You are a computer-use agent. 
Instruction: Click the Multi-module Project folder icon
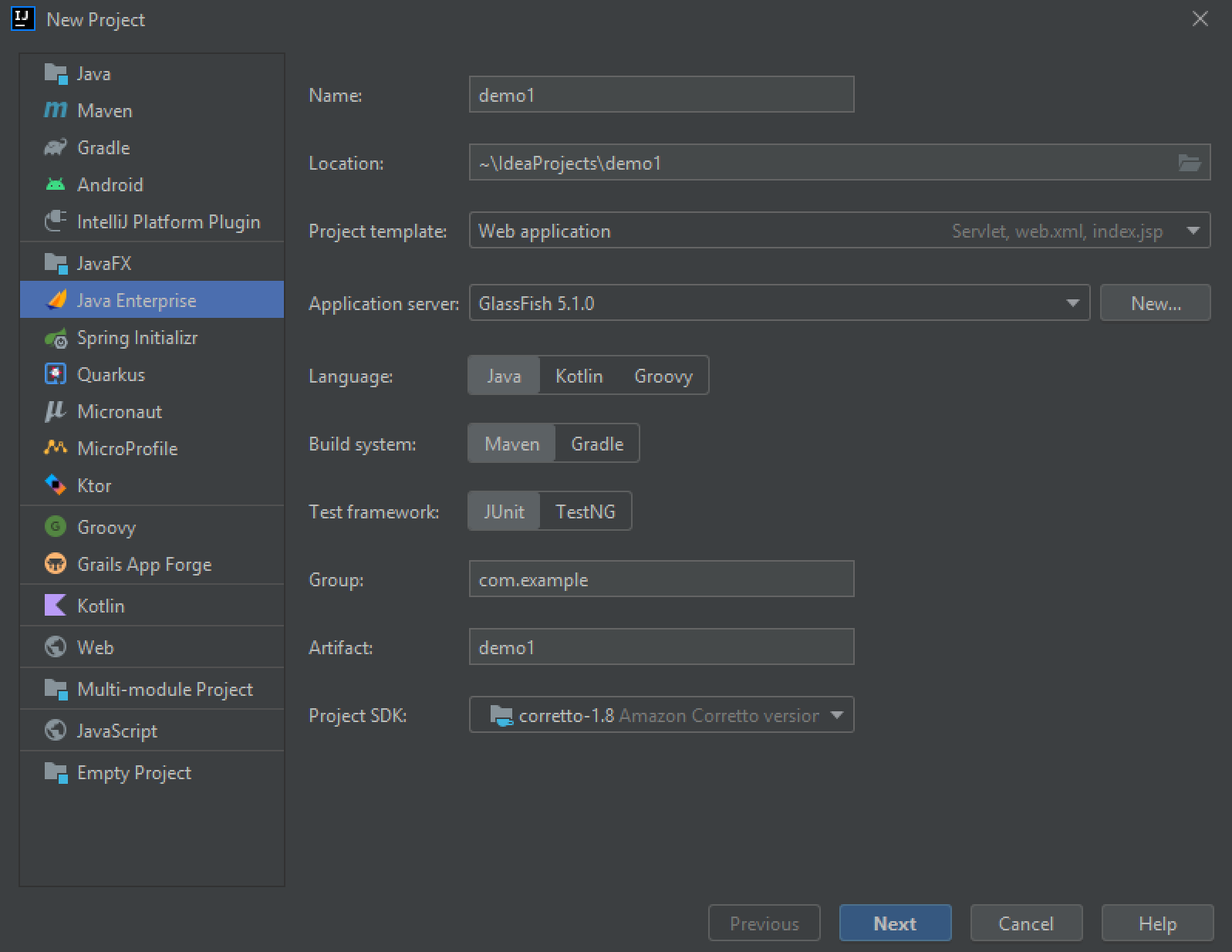pos(56,689)
